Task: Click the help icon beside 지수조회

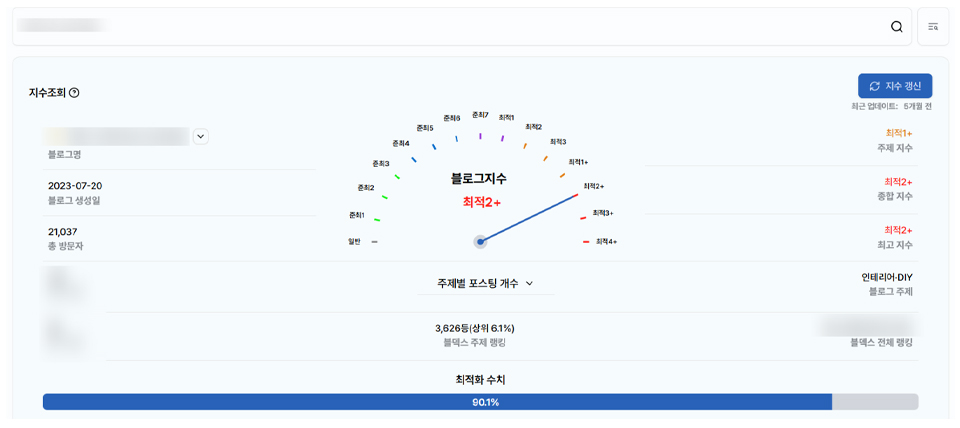Action: [x=74, y=93]
